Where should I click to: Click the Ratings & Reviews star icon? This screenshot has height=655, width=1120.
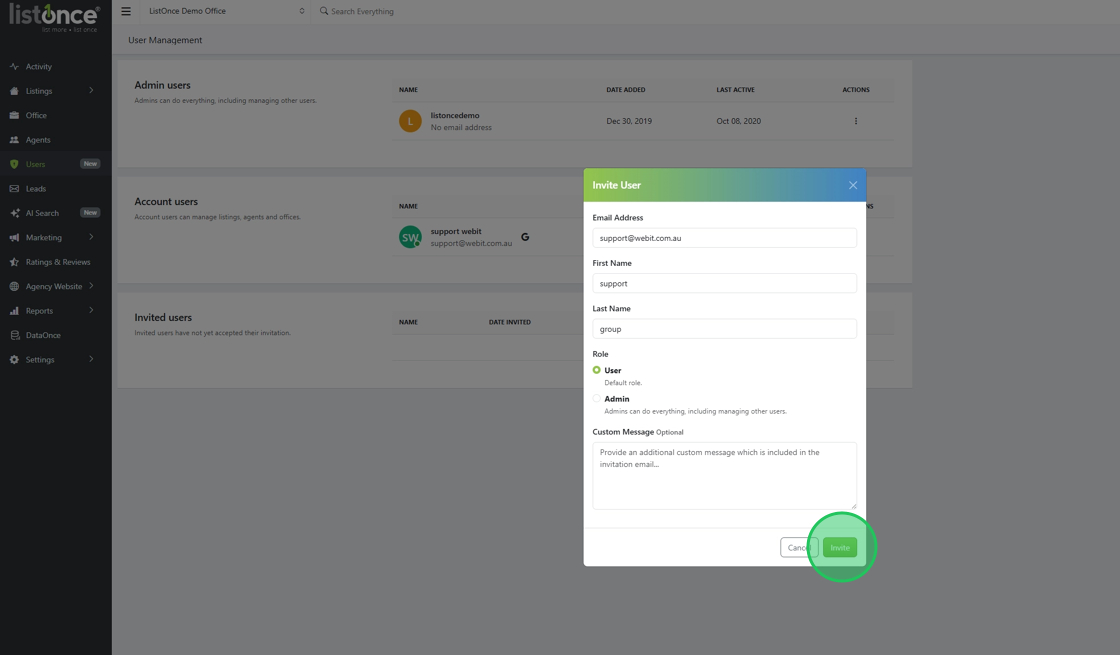14,262
